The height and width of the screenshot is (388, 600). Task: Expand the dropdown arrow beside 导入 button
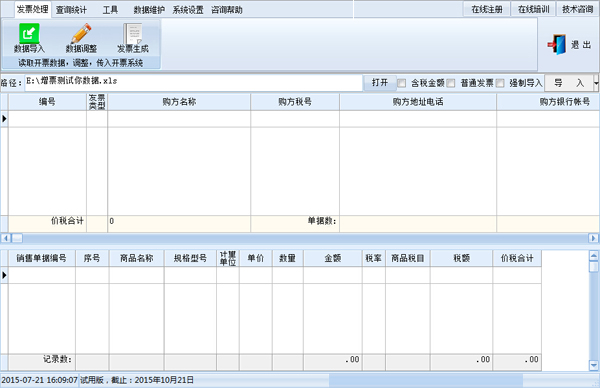pos(596,83)
